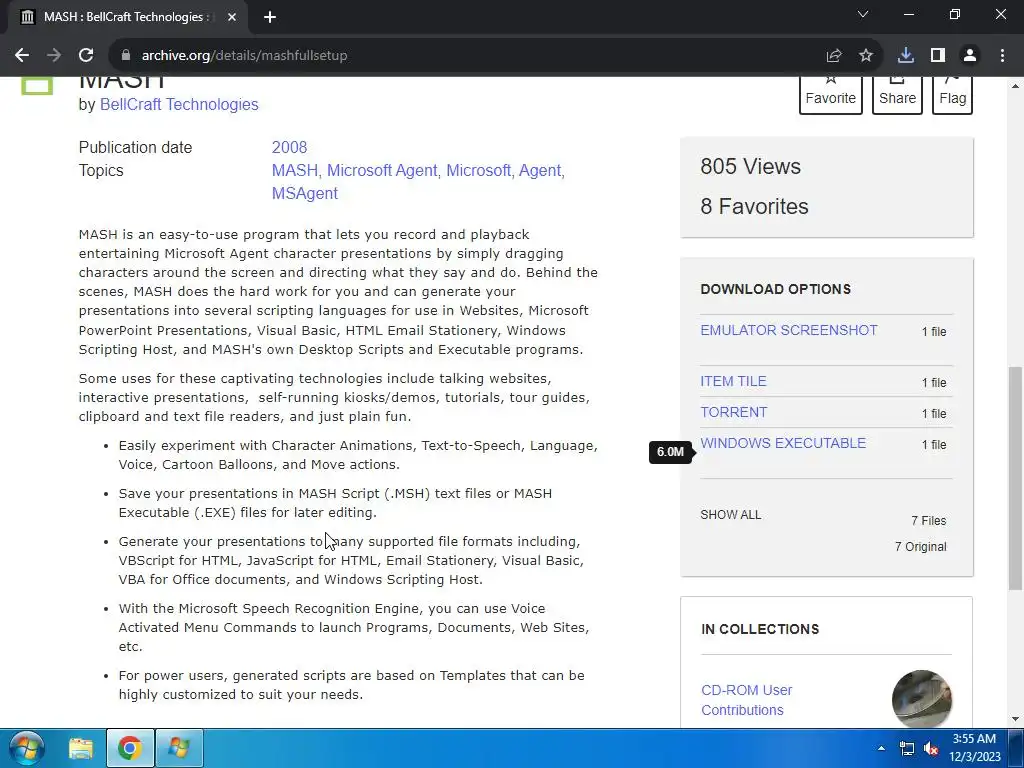
Task: Click the Chrome taskbar icon
Action: 130,748
